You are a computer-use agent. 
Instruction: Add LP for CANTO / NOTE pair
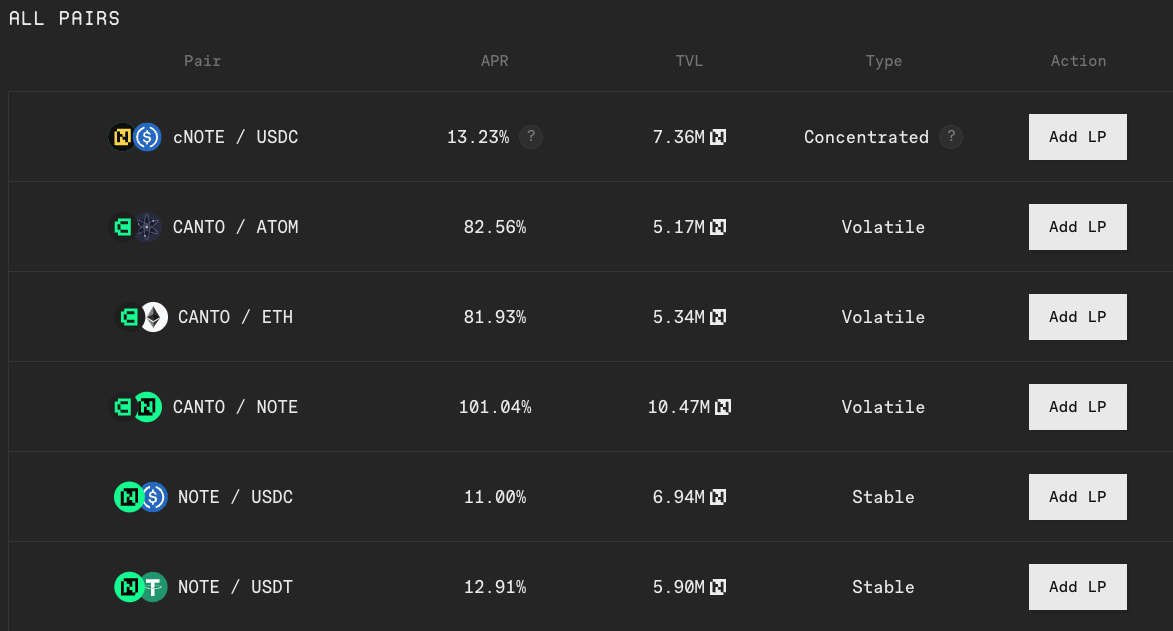1077,407
